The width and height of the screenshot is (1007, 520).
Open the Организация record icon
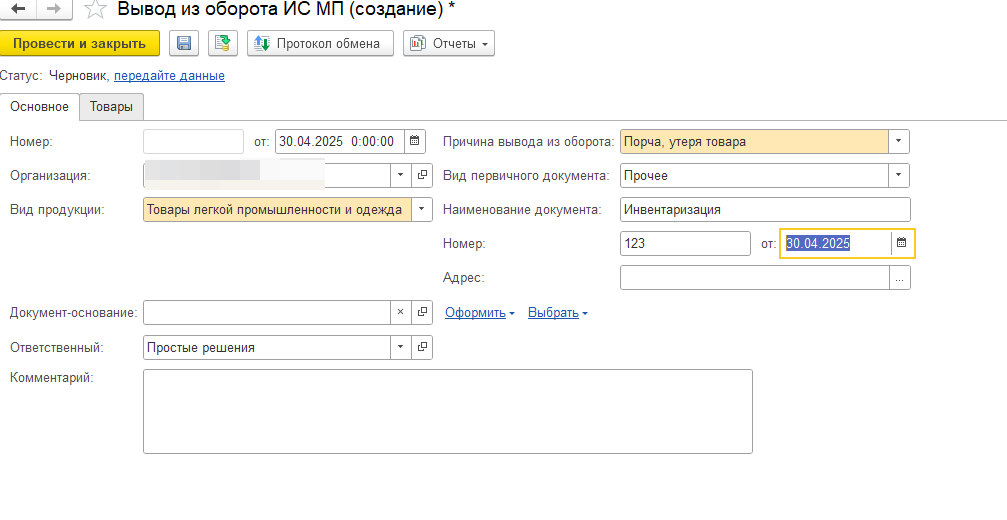point(422,175)
